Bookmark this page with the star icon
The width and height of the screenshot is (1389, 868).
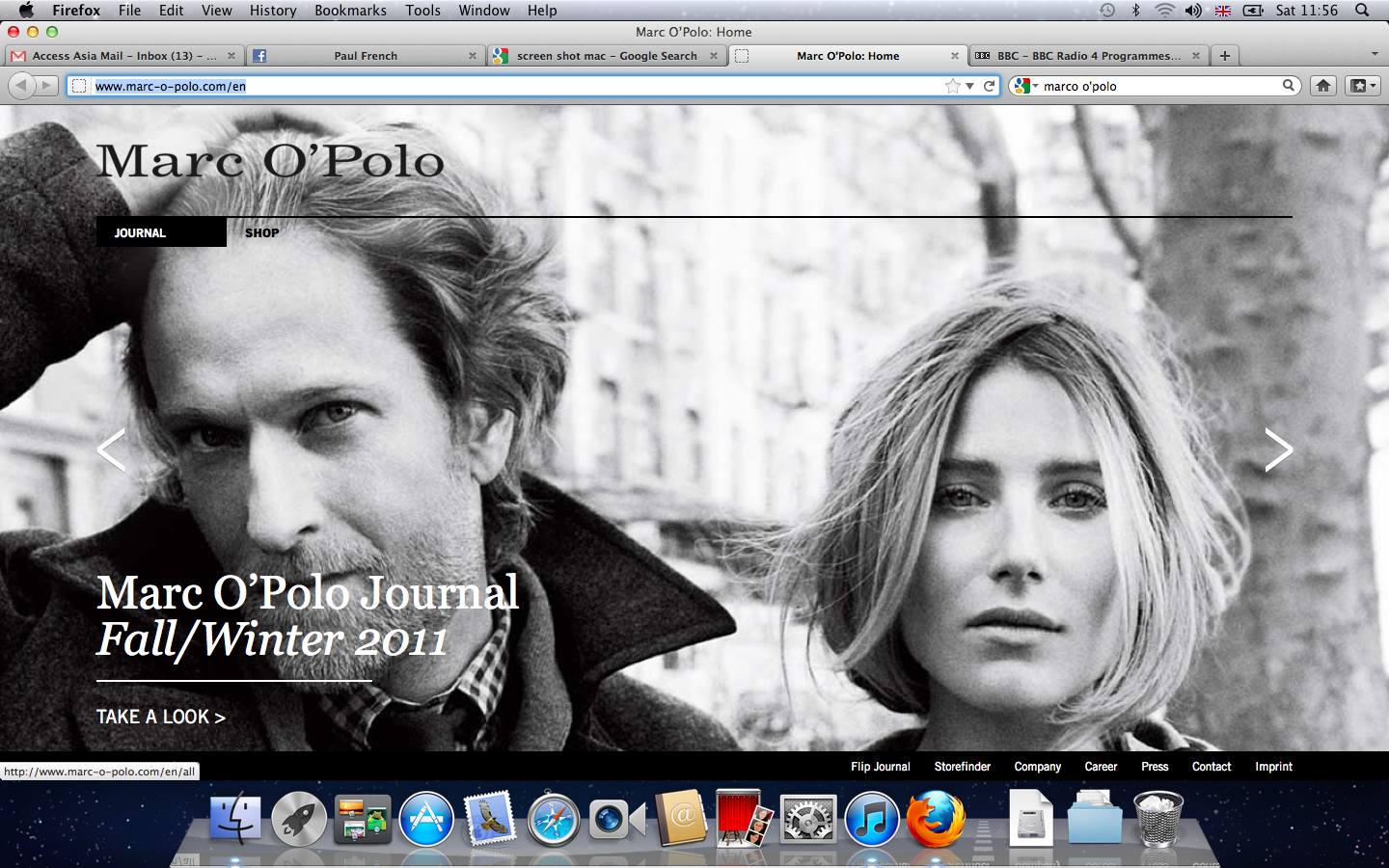pos(953,86)
